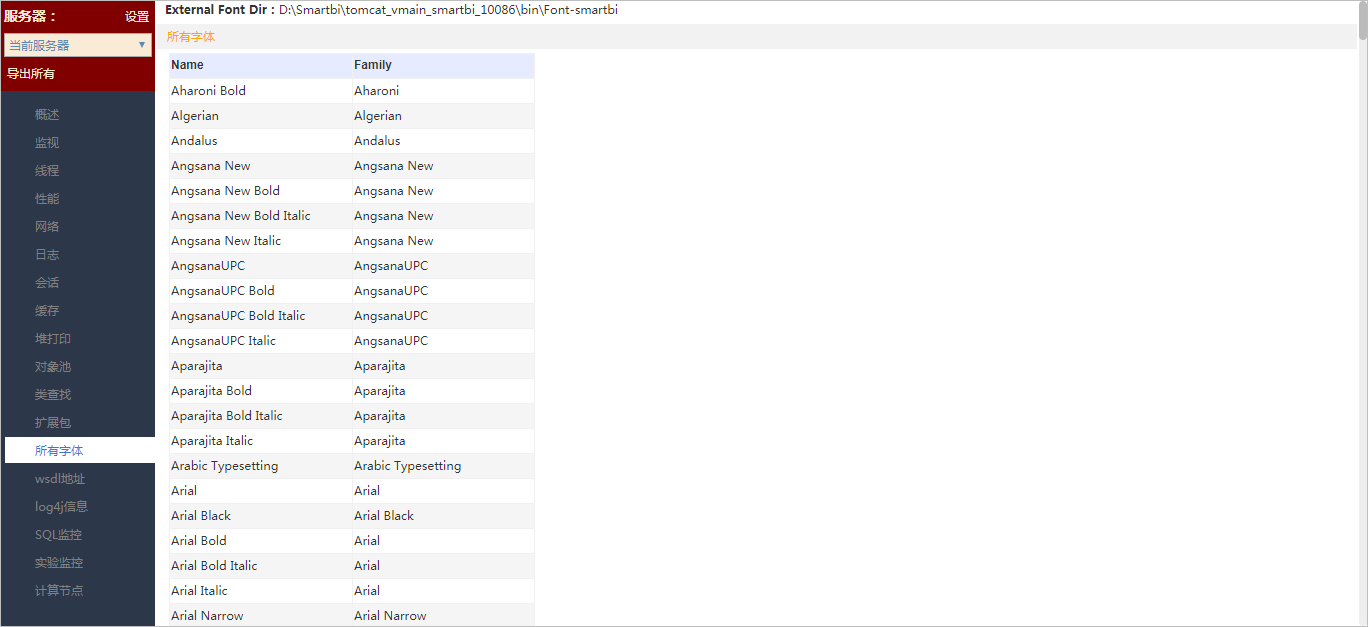
Task: Click AngsanaUPC Bold Italic name cell
Action: (260, 316)
